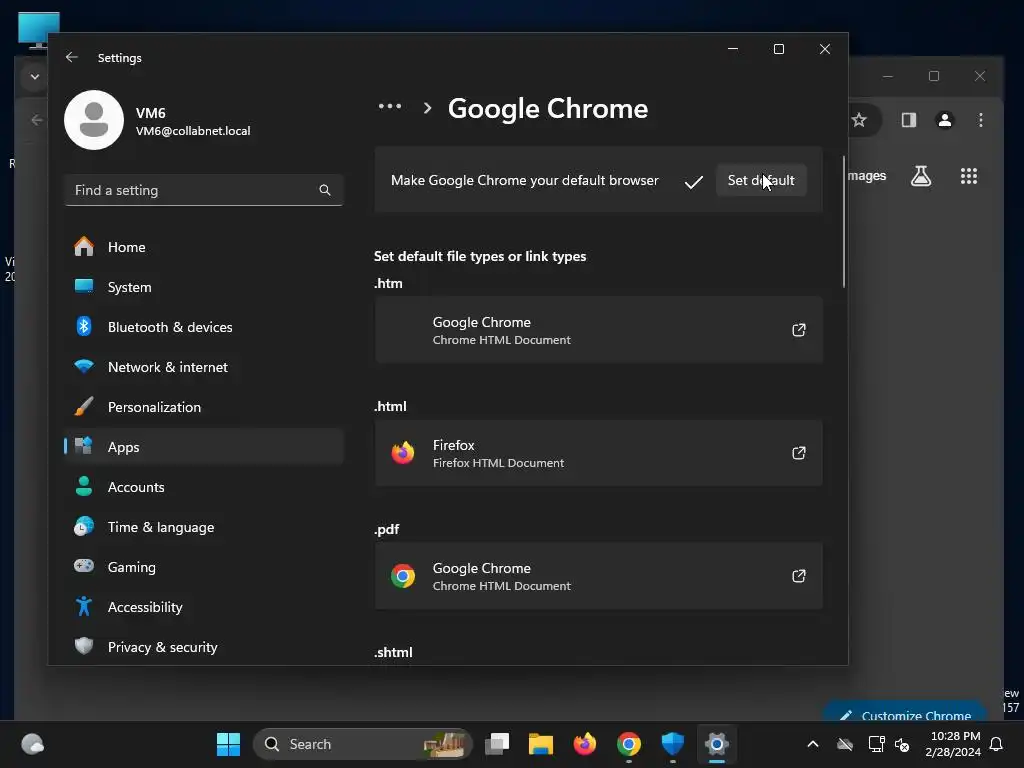Change .pdf default from Google Chrome
This screenshot has height=768, width=1024.
[x=598, y=576]
